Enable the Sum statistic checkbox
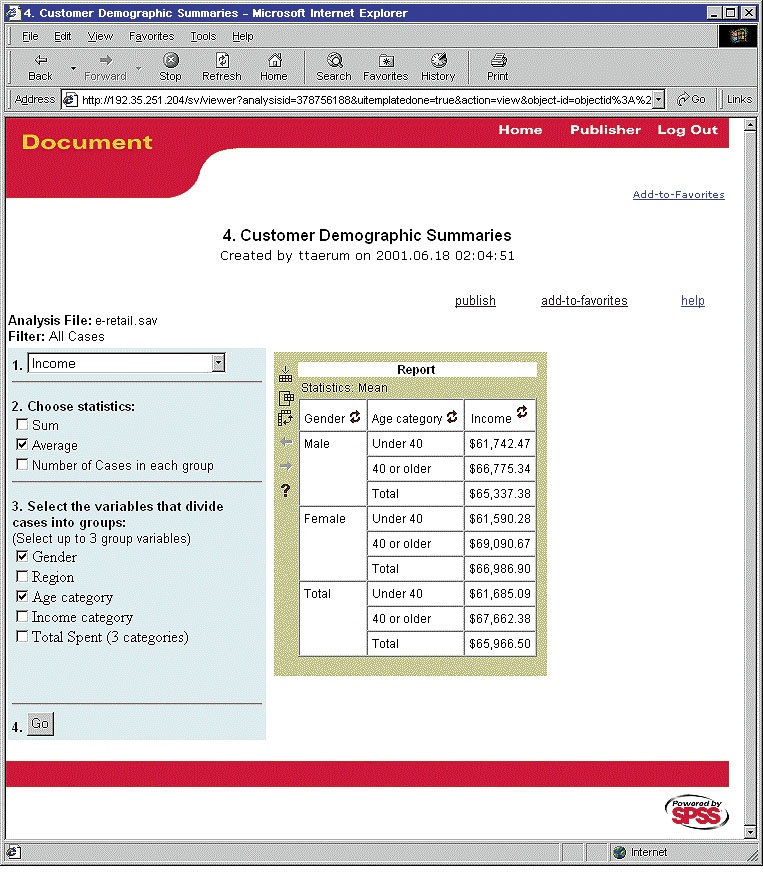763x874 pixels. coord(22,425)
